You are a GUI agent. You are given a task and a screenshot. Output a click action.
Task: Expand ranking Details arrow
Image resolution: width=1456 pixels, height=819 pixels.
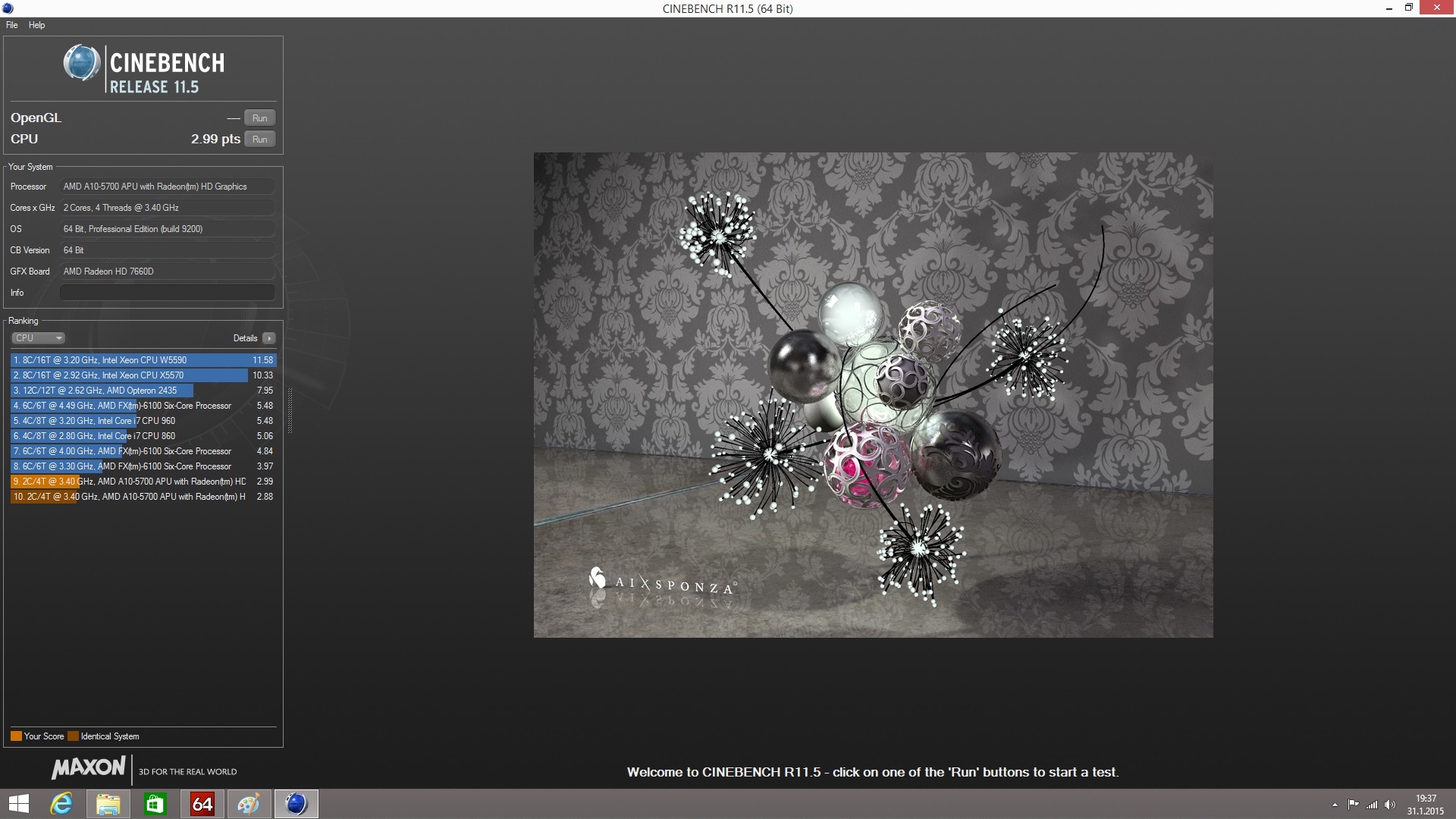[x=268, y=338]
